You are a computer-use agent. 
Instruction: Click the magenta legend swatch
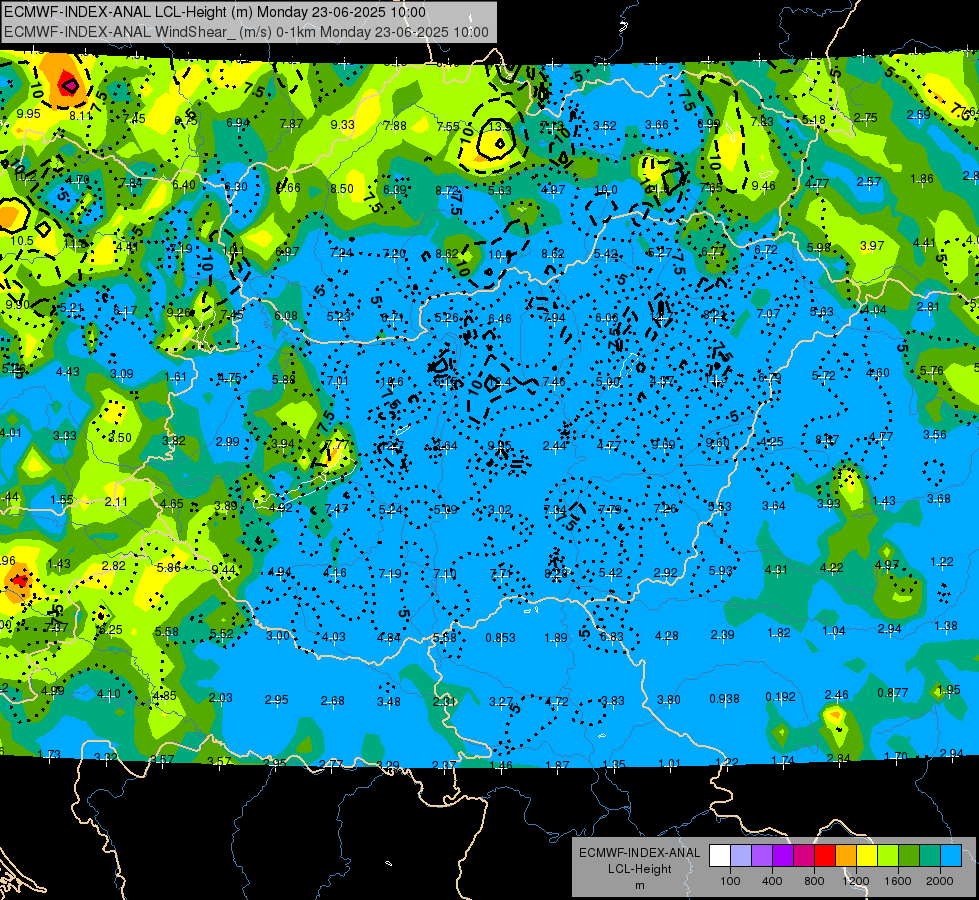(x=804, y=855)
